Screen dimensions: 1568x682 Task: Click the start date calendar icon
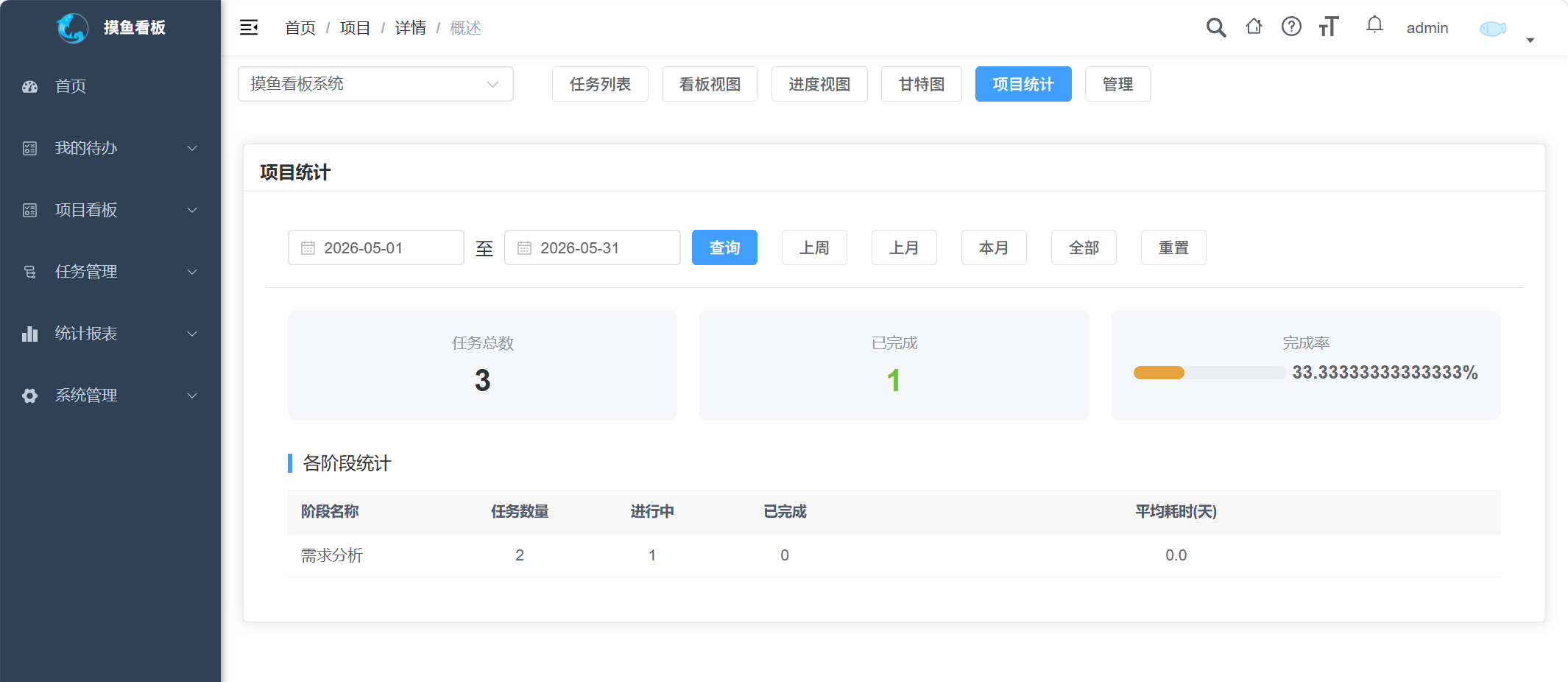(308, 248)
